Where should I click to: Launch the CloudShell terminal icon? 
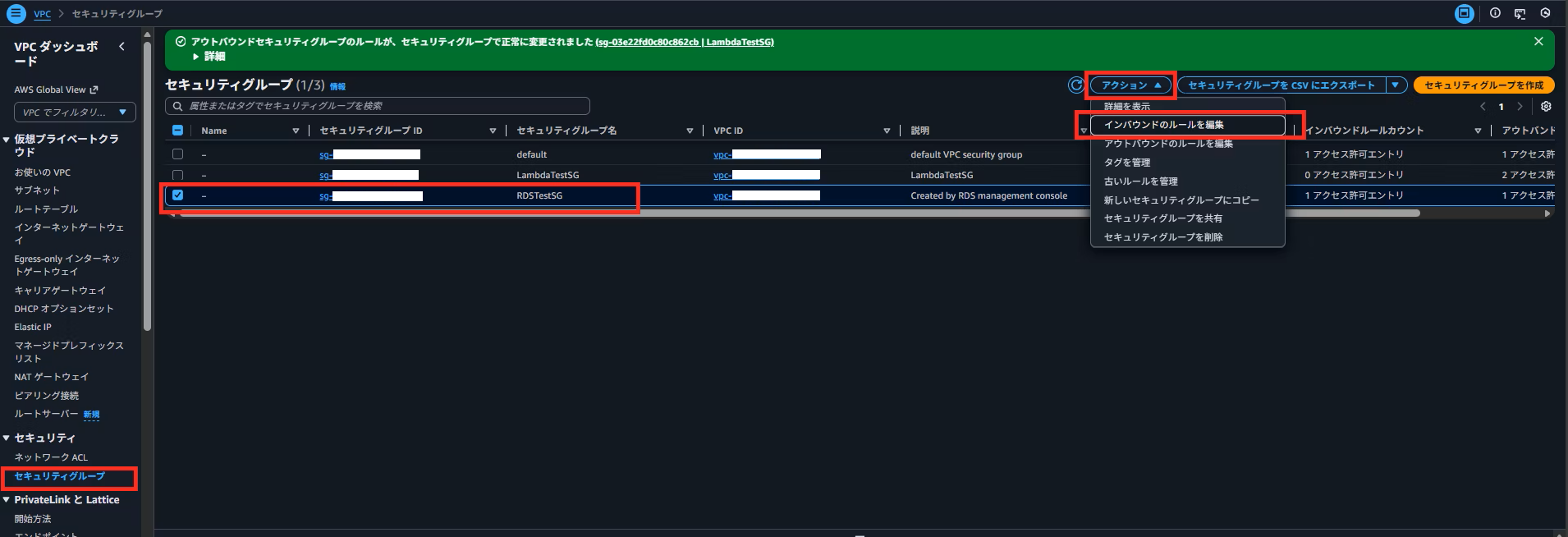1520,13
